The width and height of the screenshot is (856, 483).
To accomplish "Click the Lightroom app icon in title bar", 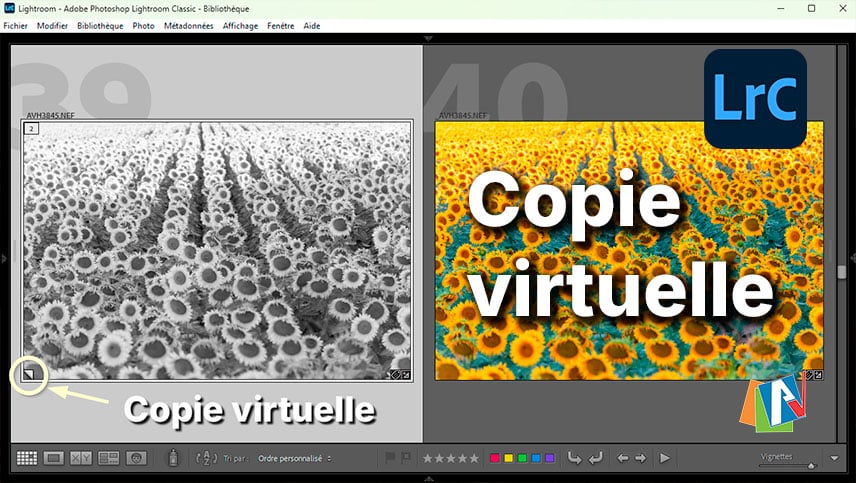I will (9, 8).
